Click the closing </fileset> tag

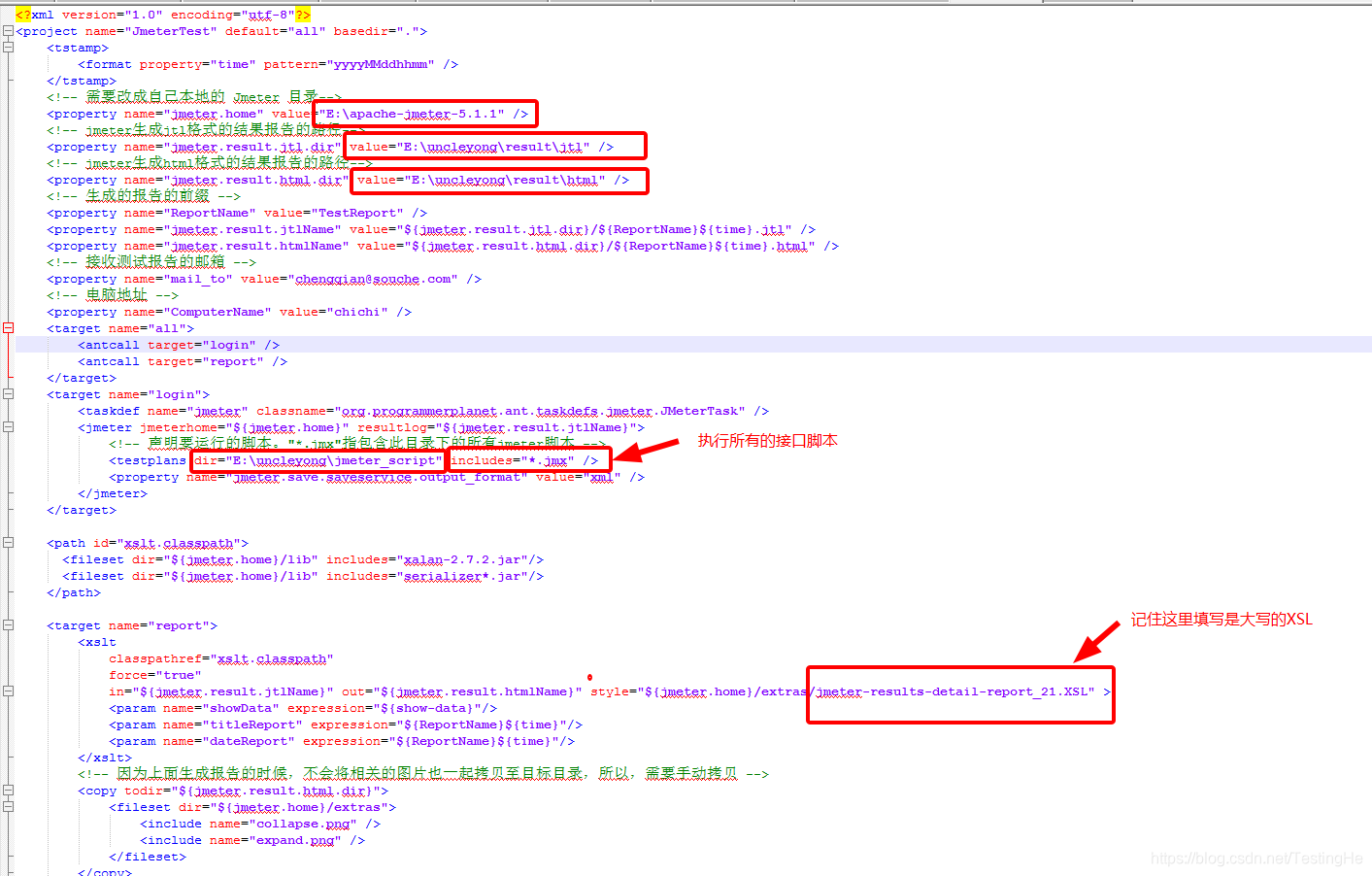pos(148,857)
